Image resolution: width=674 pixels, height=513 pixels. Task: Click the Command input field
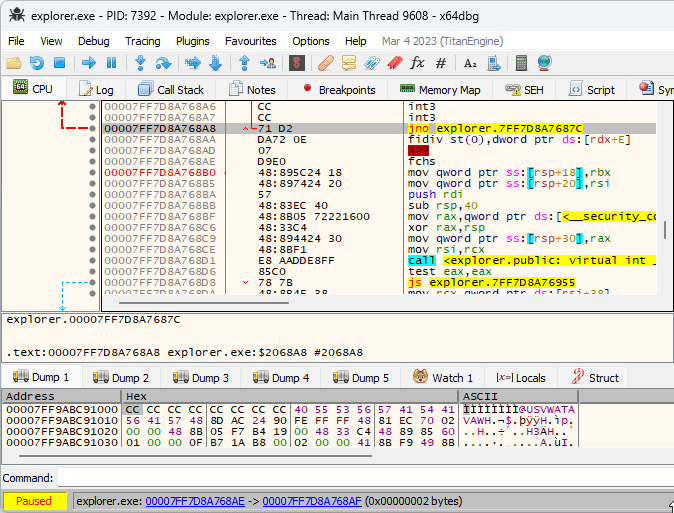click(365, 478)
